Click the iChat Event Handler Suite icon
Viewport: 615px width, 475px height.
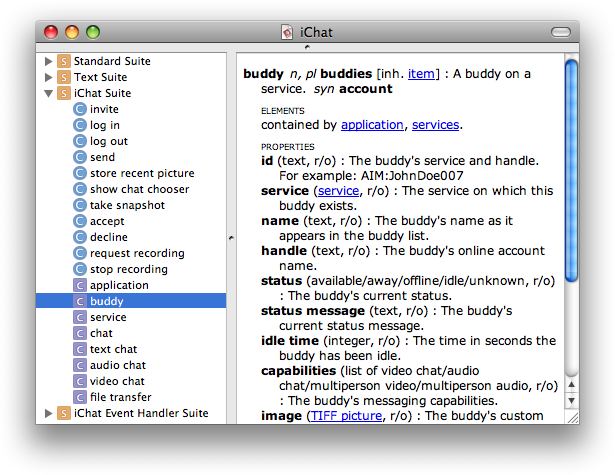64,413
